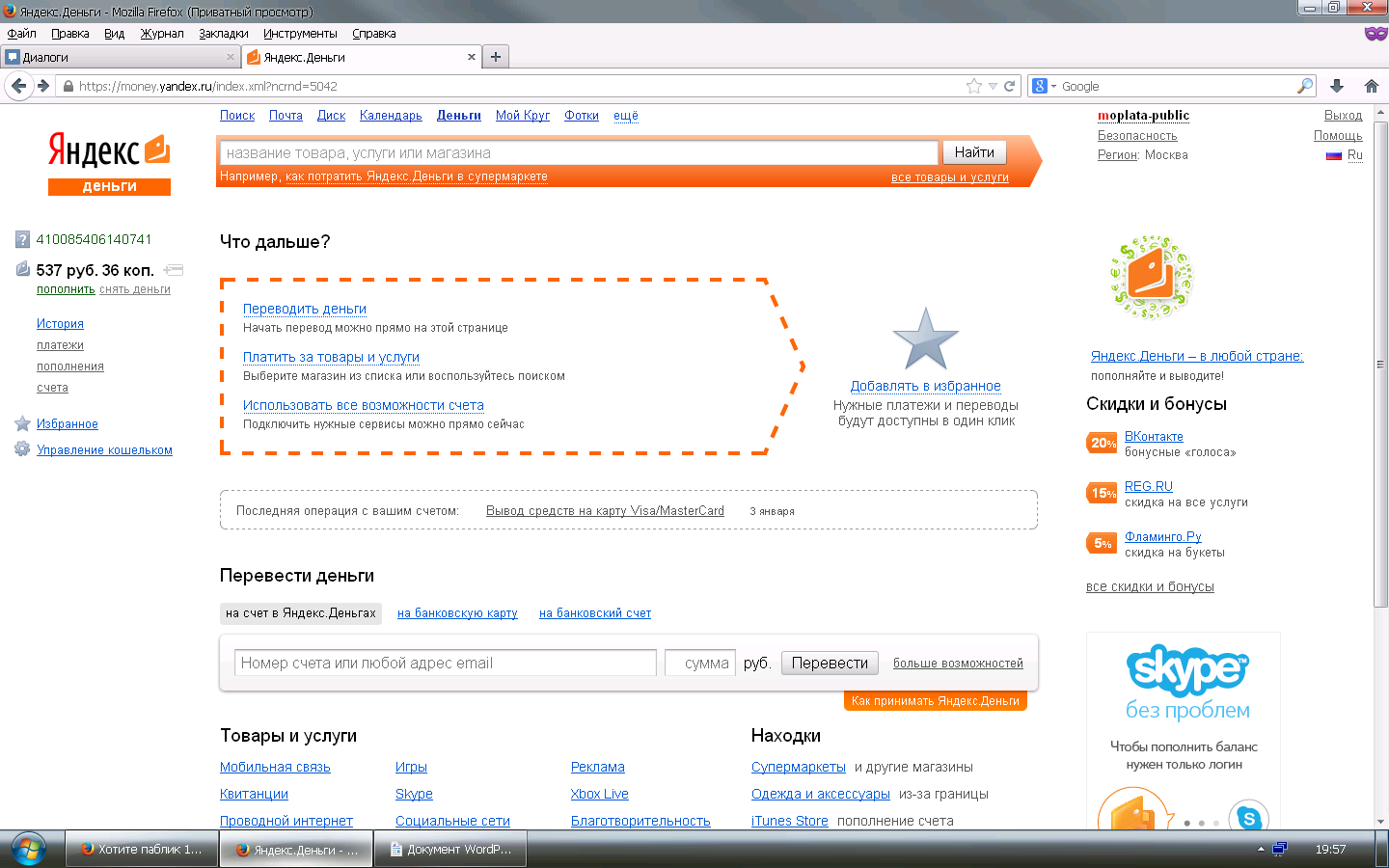
Task: Close the Яндекс.Деньги tab
Action: [472, 57]
